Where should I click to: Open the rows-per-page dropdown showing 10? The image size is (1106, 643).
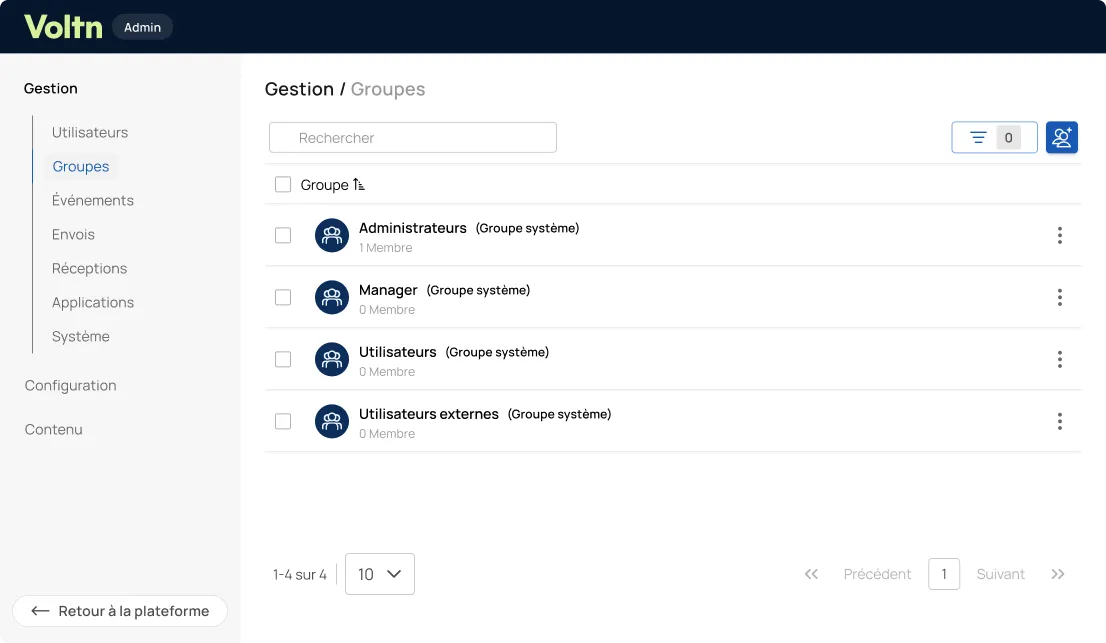coord(379,574)
